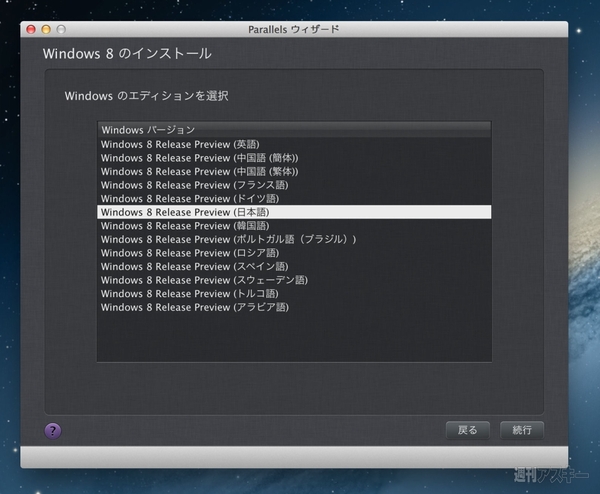Pick the highlighted (日本語) Release Preview row
The image size is (600, 494).
coord(294,212)
